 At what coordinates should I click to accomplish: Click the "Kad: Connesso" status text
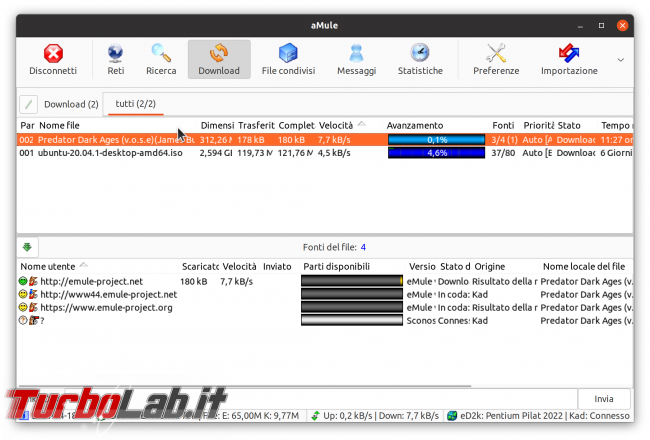599,416
